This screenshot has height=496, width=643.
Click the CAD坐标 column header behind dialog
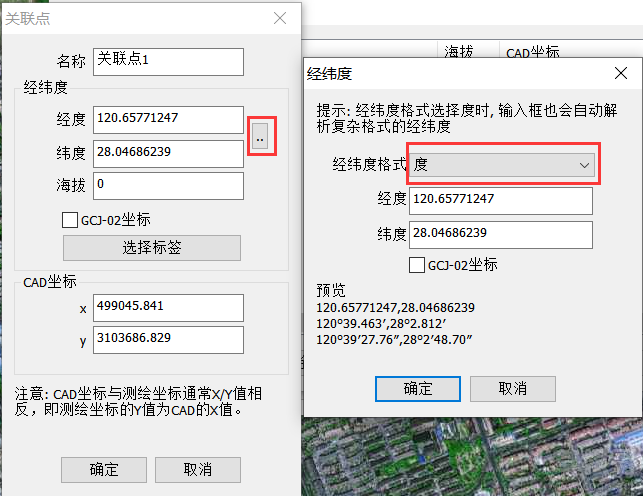pos(532,52)
